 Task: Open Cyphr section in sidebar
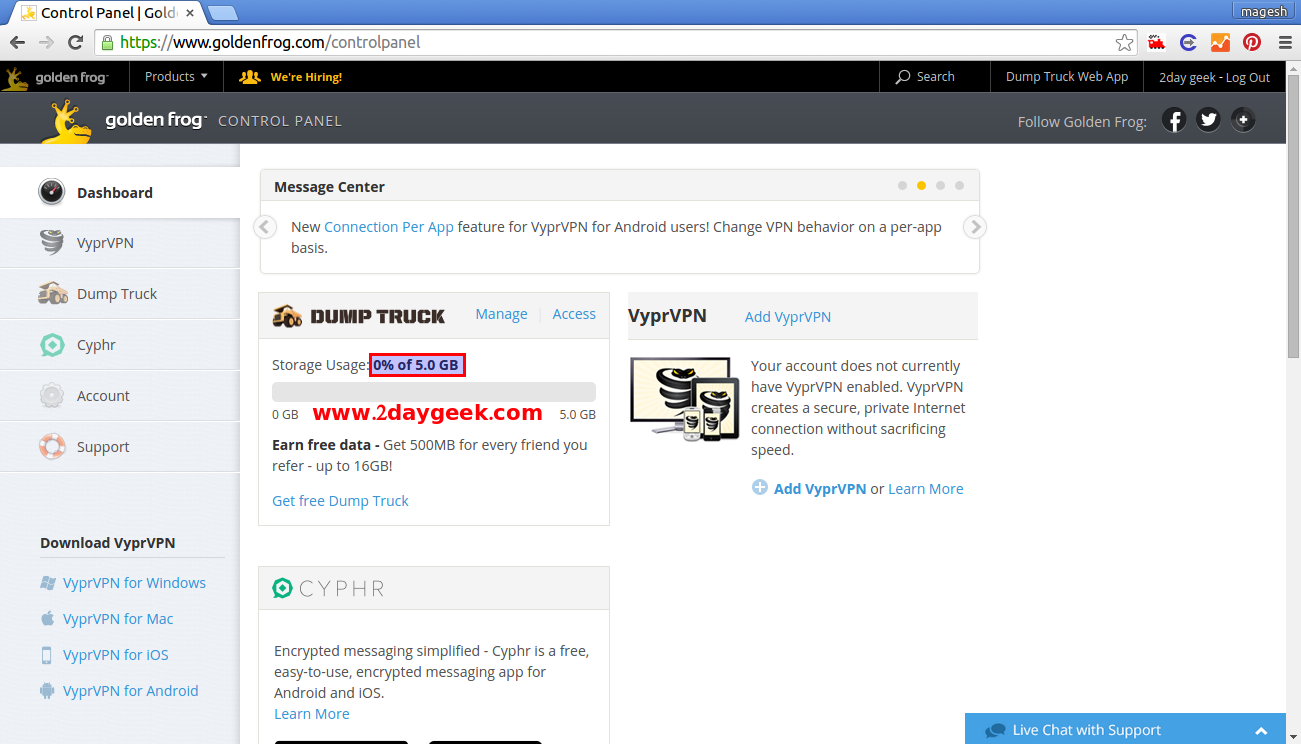[x=120, y=345]
